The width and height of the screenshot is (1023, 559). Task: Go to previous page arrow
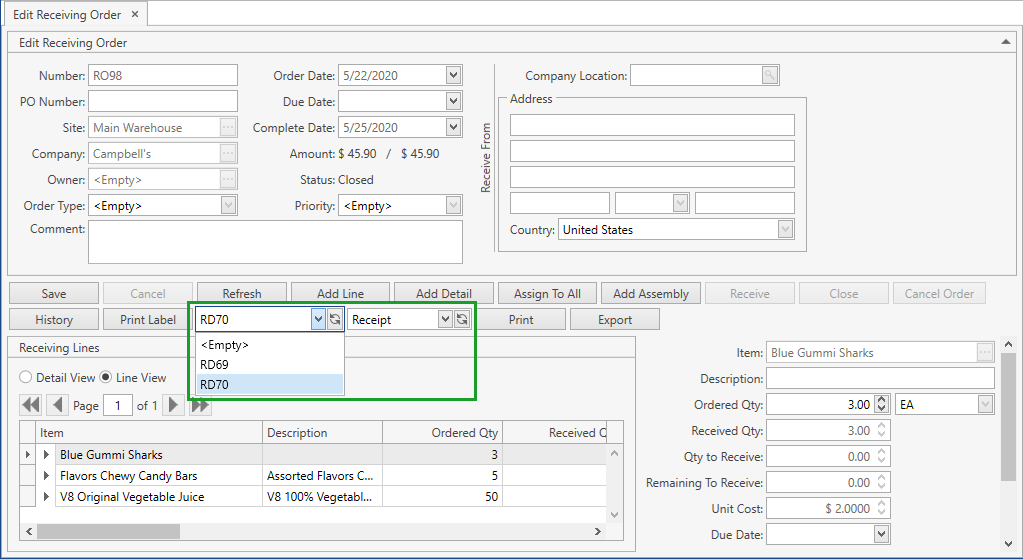click(57, 405)
